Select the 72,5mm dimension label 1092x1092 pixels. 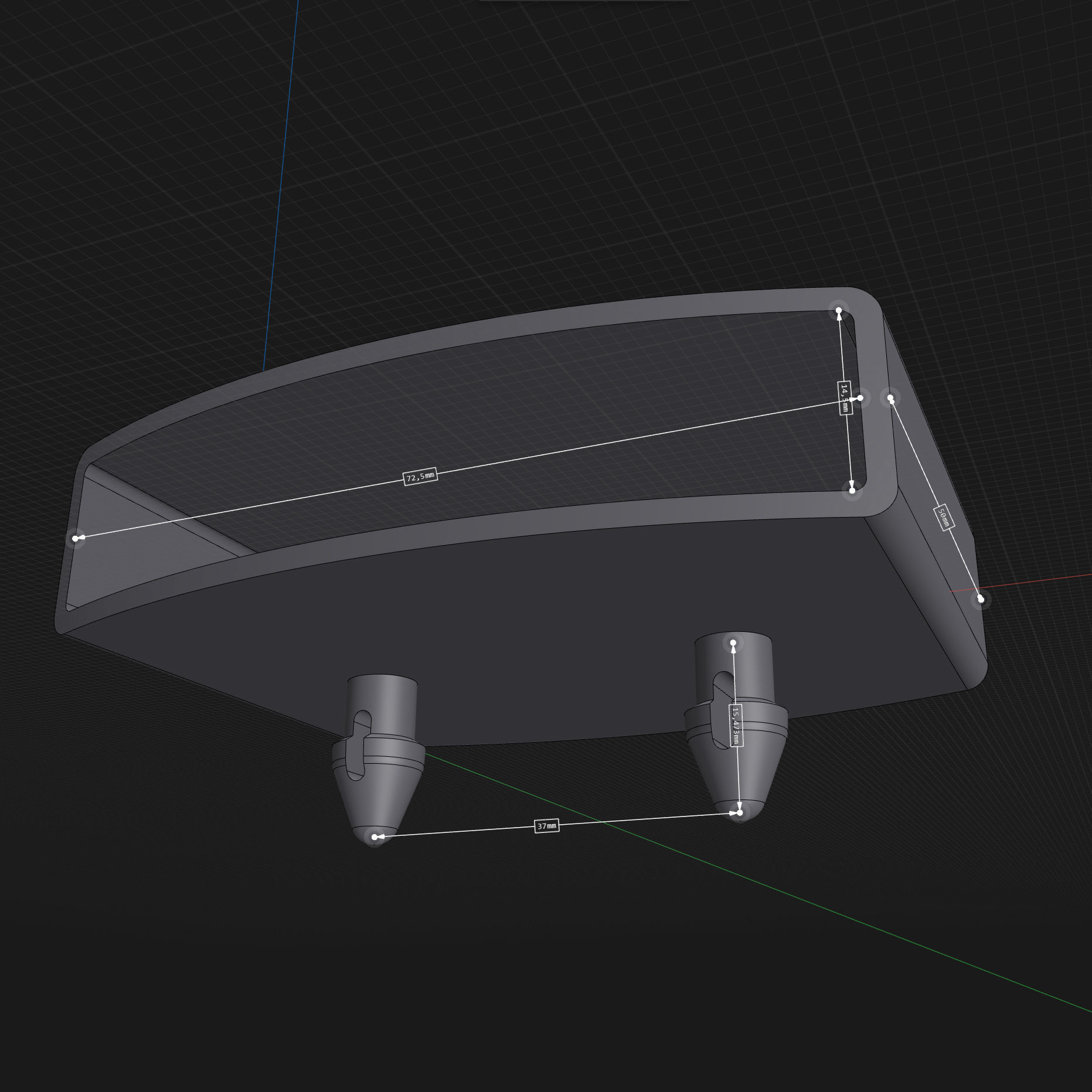[420, 477]
